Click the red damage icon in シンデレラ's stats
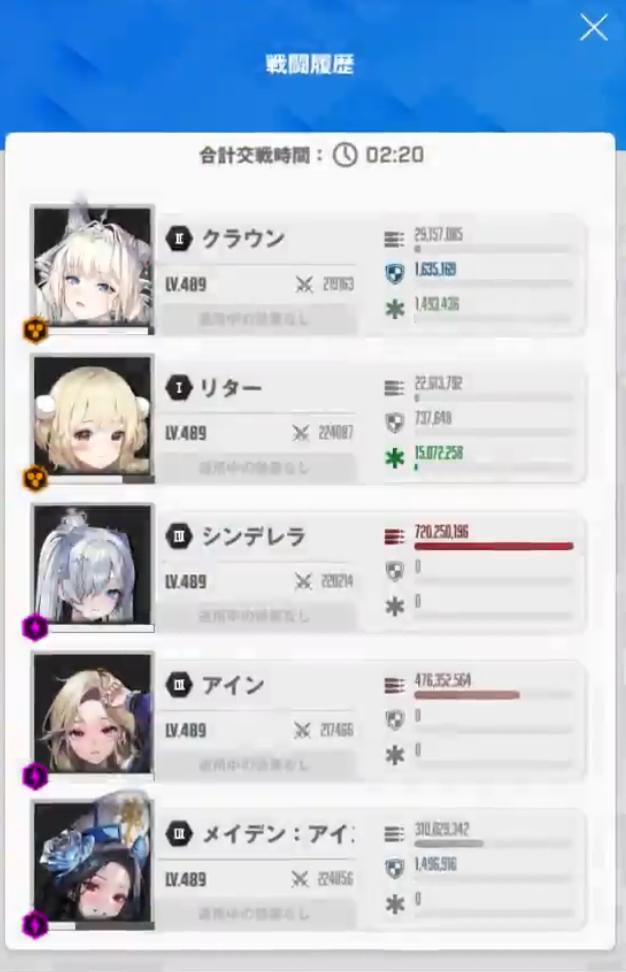This screenshot has width=626, height=972. 394,536
